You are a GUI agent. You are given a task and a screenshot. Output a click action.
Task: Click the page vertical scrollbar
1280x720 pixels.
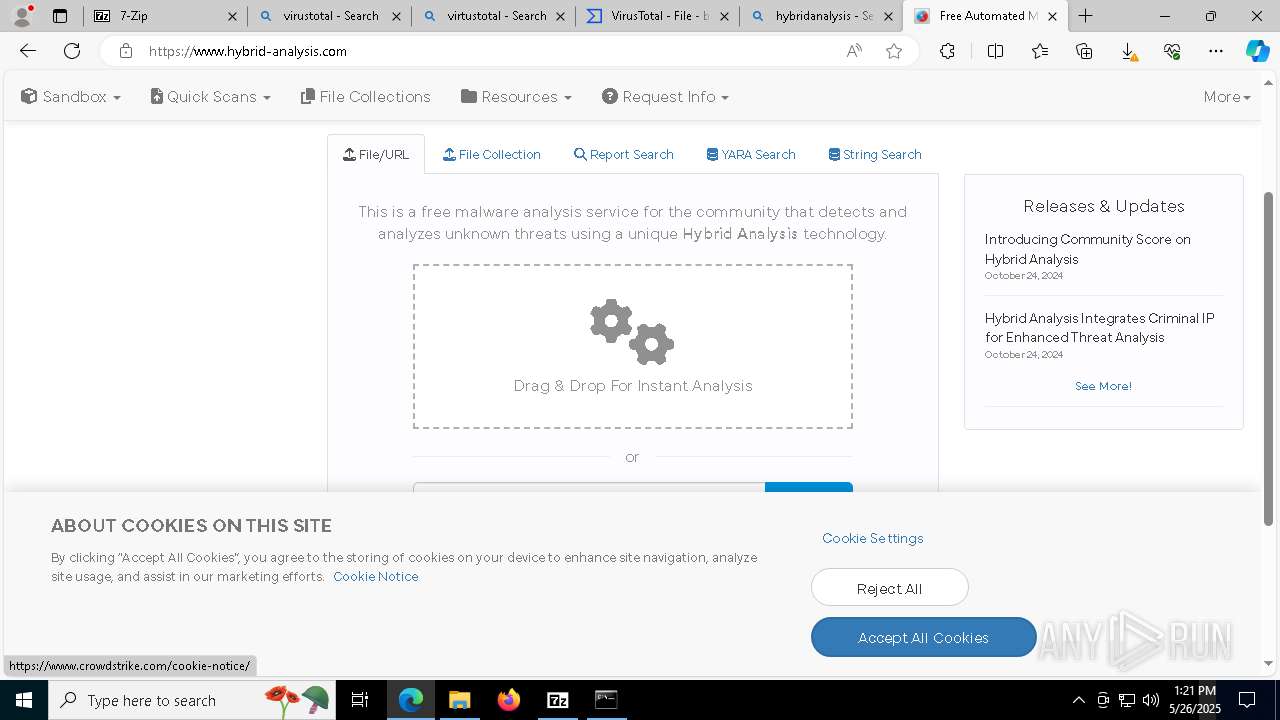[1270, 360]
